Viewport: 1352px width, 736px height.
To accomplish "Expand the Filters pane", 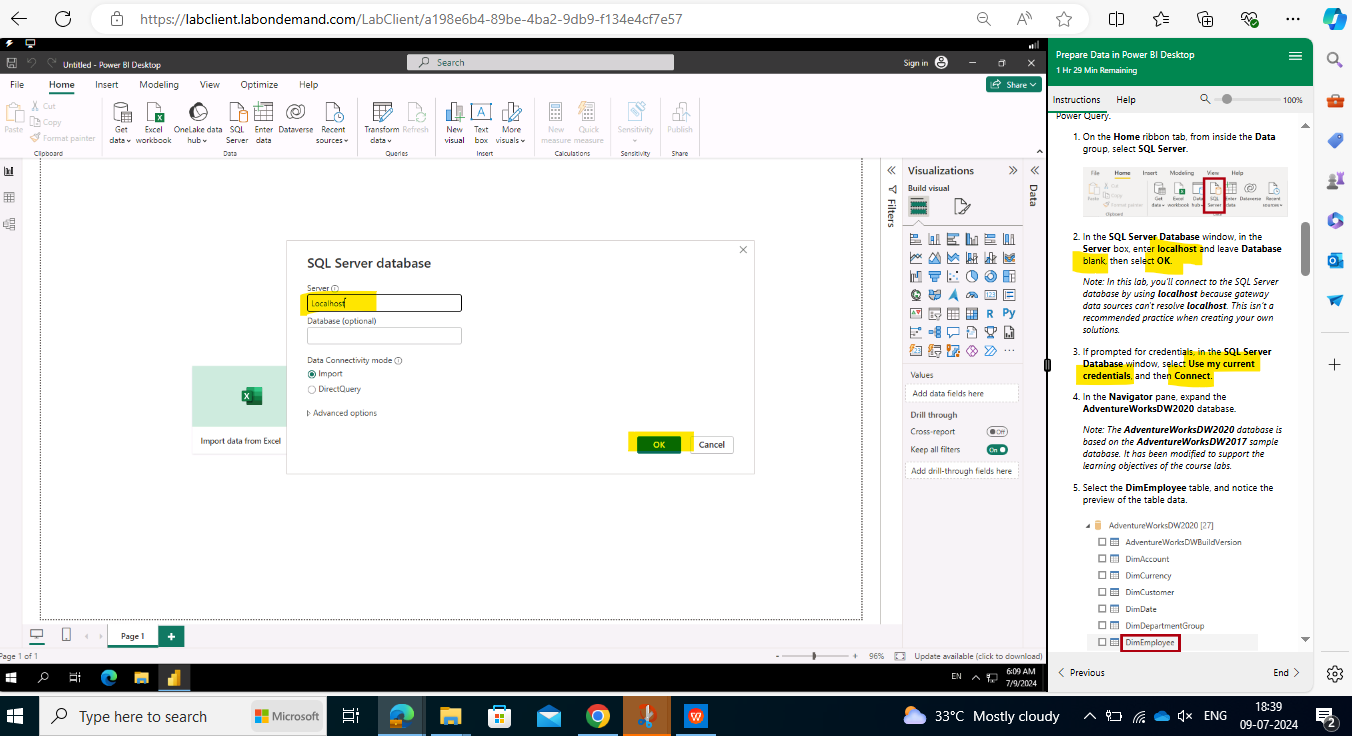I will [891, 171].
